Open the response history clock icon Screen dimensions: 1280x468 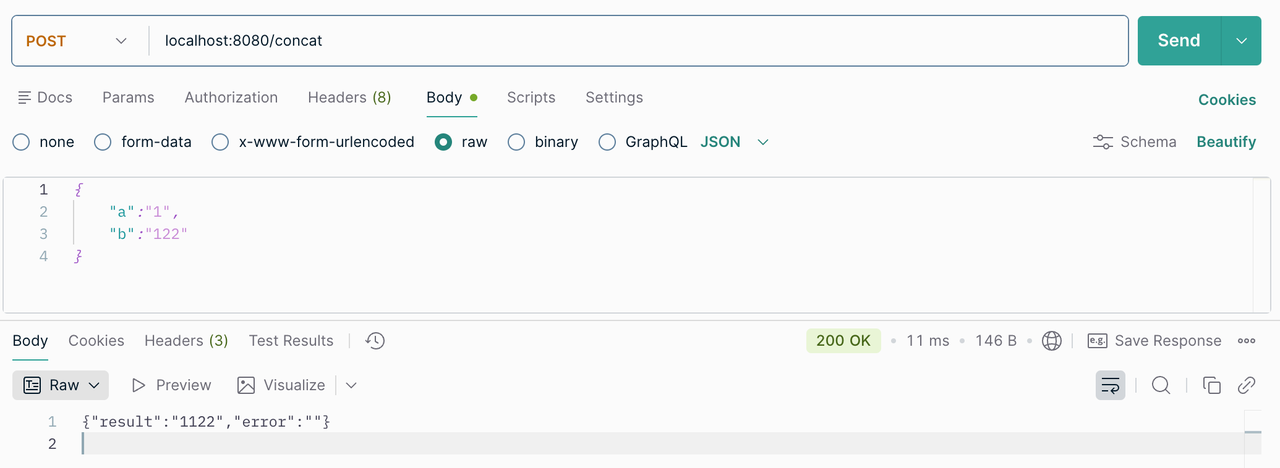(x=375, y=341)
